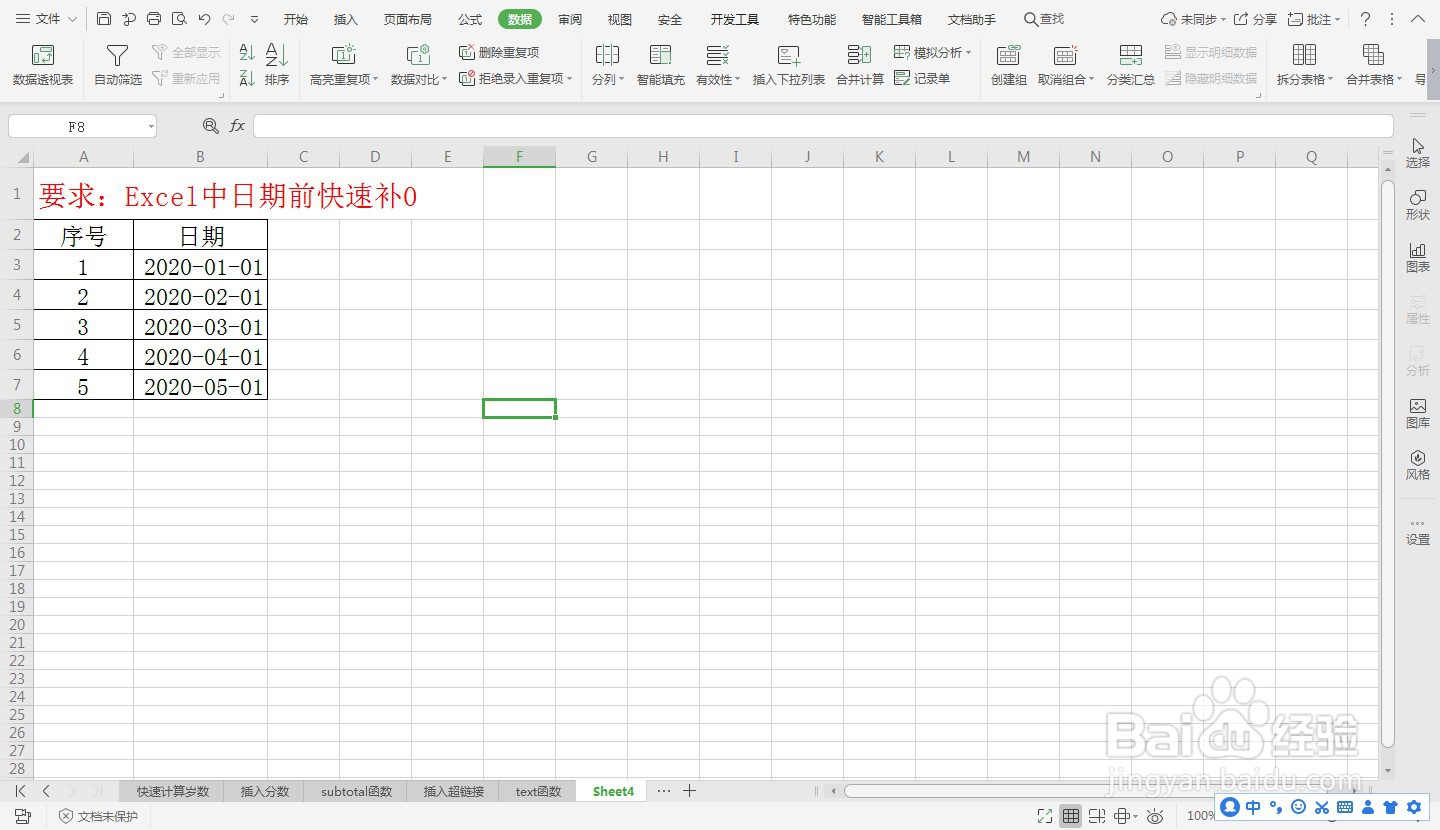The image size is (1440, 830).
Task: Click the Save icon in quick access toolbar
Action: tap(104, 19)
